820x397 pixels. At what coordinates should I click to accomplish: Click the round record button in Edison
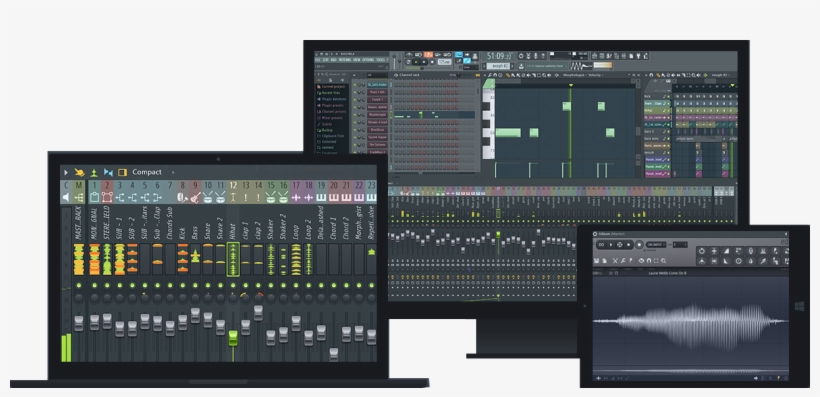(639, 244)
